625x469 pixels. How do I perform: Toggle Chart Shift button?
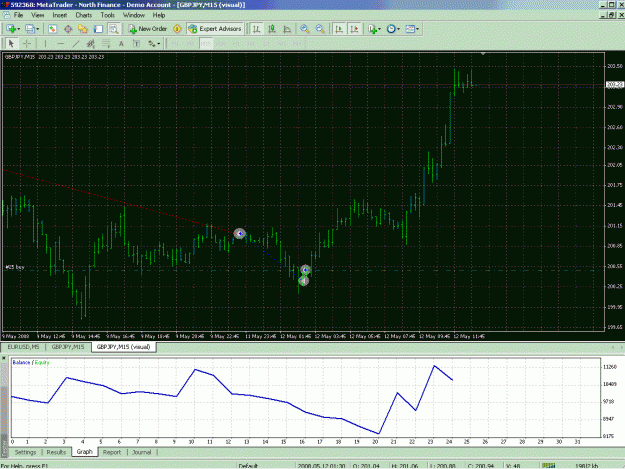(354, 29)
